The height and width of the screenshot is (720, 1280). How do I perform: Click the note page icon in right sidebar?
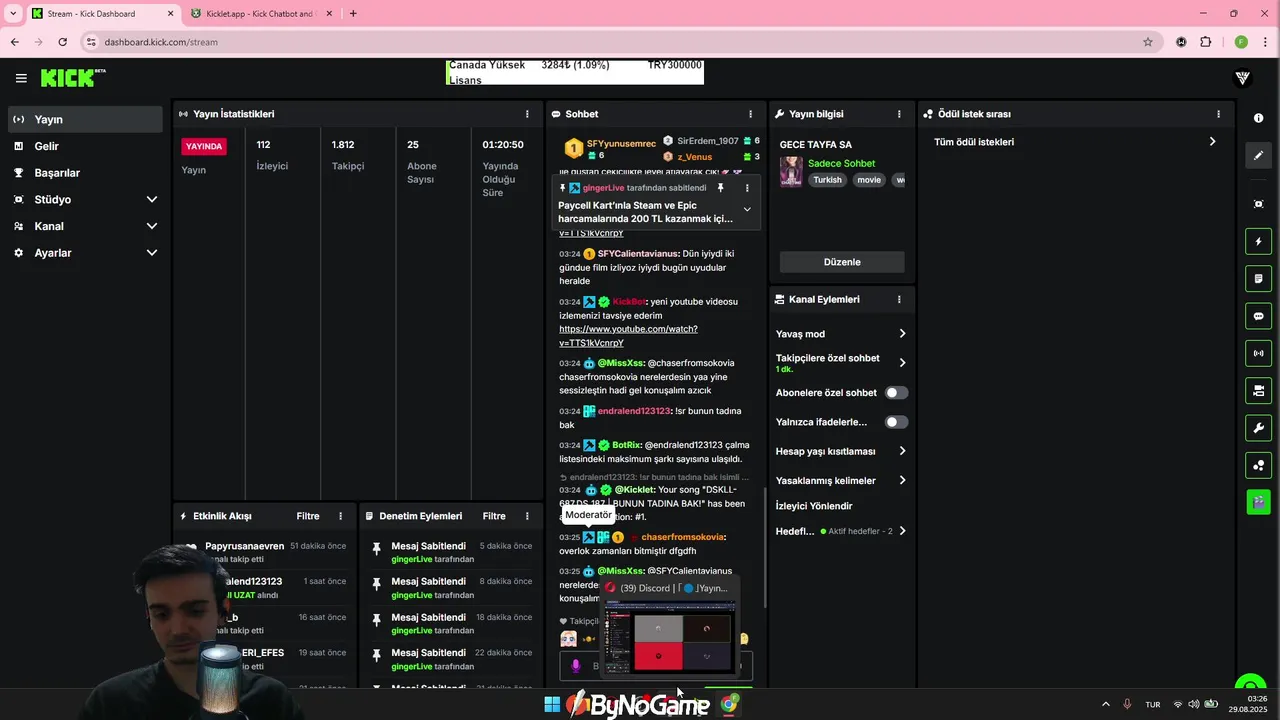(1258, 278)
